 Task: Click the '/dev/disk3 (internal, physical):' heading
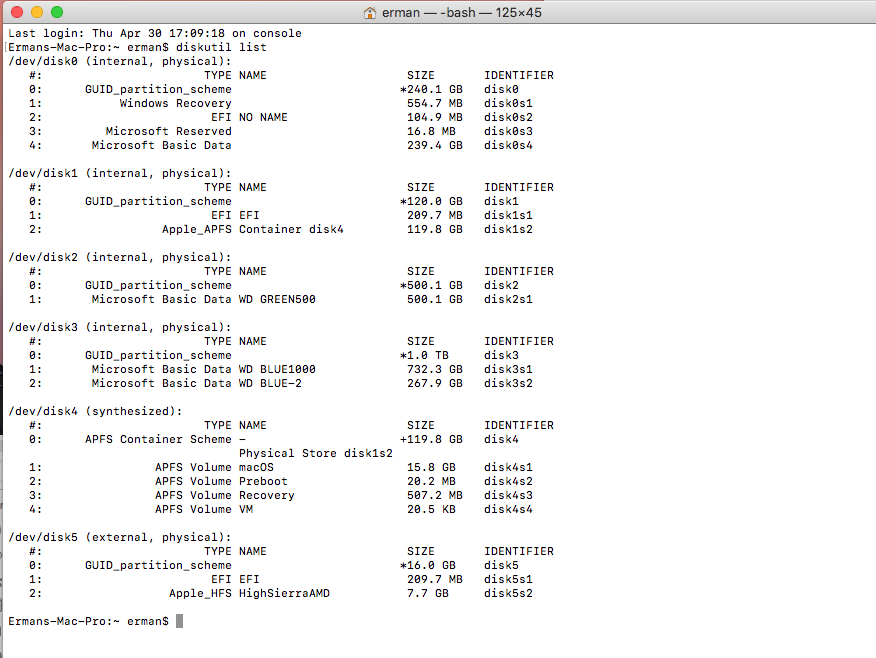(120, 327)
